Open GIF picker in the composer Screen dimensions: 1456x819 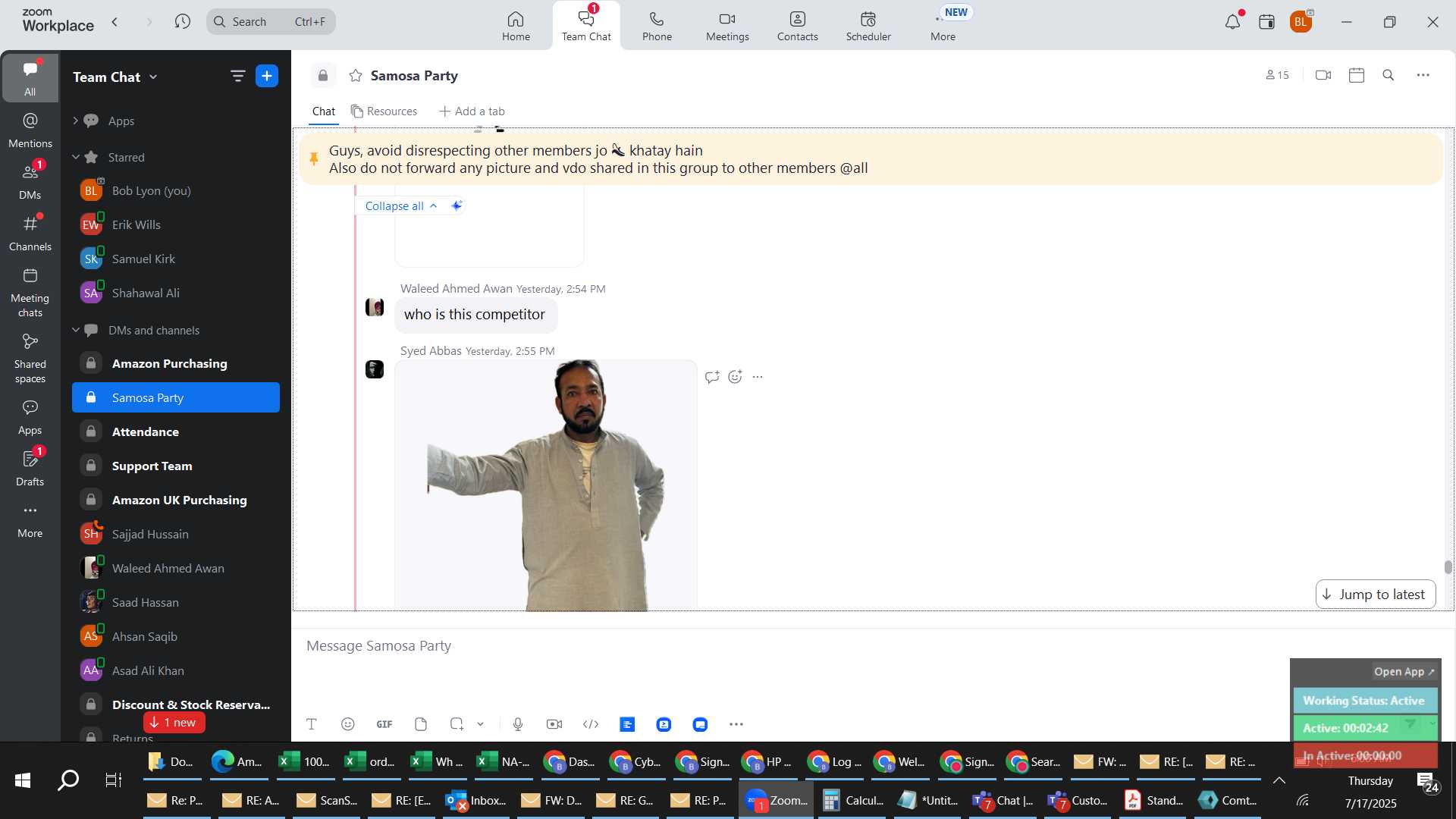click(384, 724)
